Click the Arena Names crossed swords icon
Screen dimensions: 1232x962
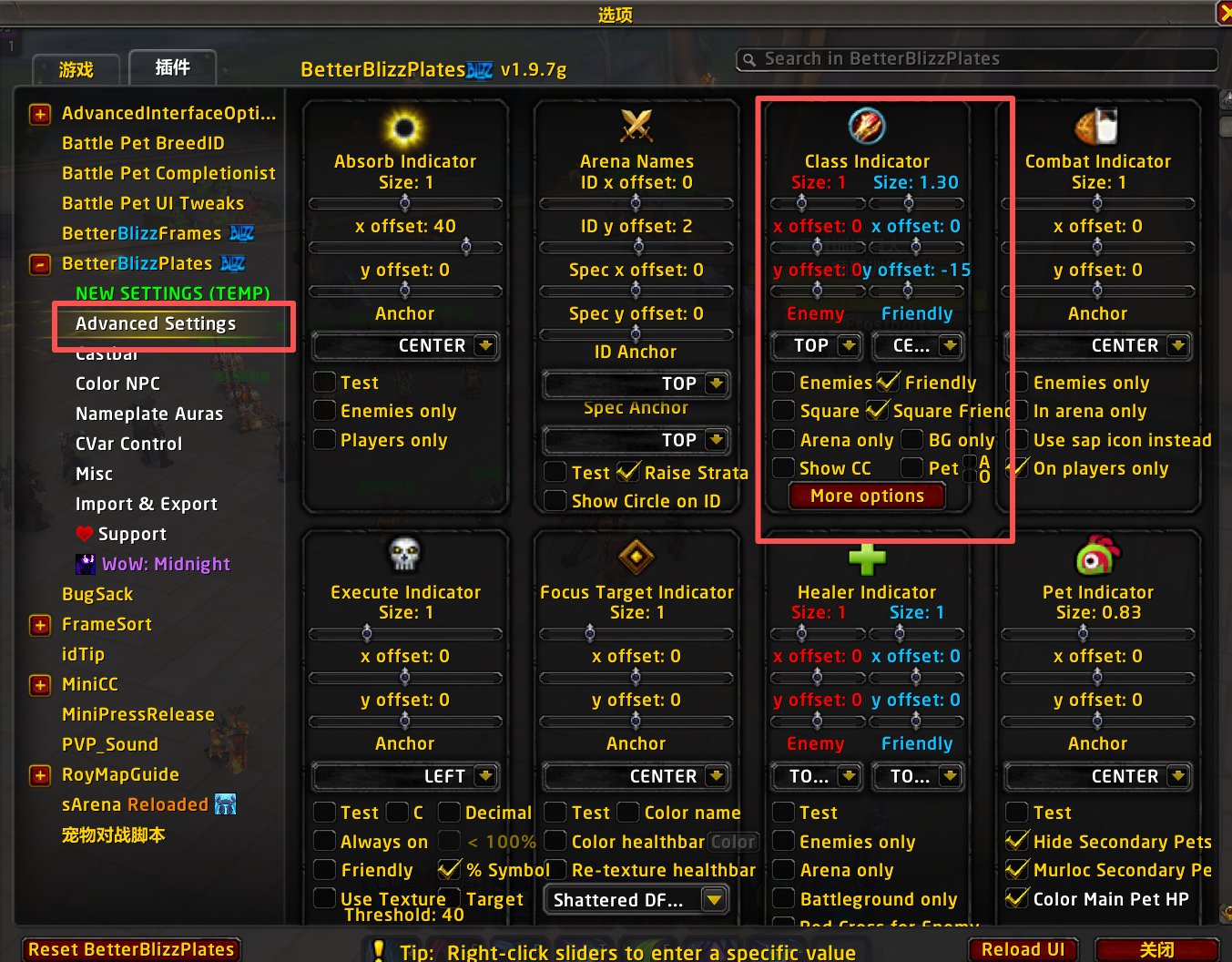636,126
